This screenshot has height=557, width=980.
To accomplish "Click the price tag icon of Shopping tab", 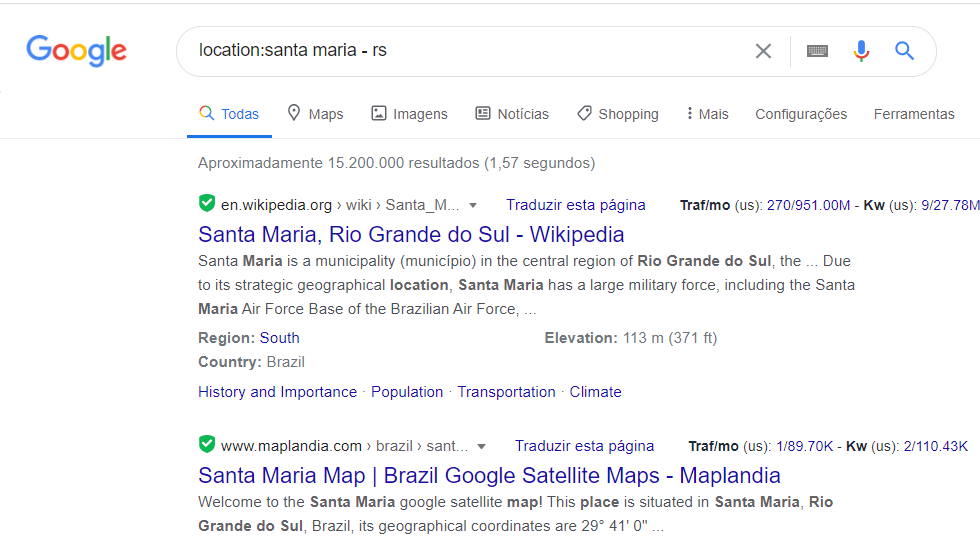I will coord(584,113).
